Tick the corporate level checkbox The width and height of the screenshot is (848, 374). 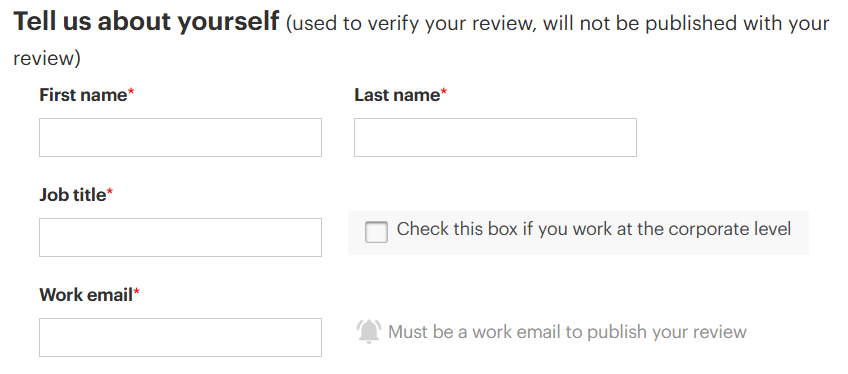[376, 232]
